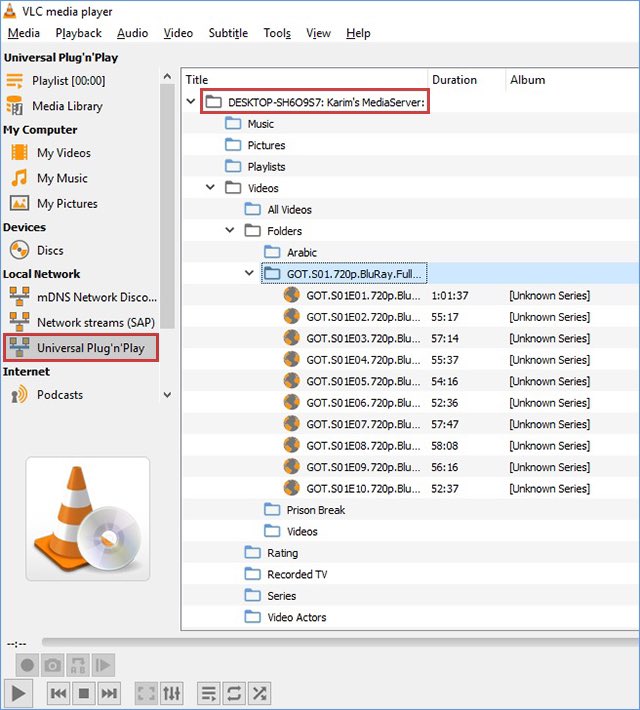Toggle the playlist view button
The height and width of the screenshot is (710, 640).
(x=209, y=693)
